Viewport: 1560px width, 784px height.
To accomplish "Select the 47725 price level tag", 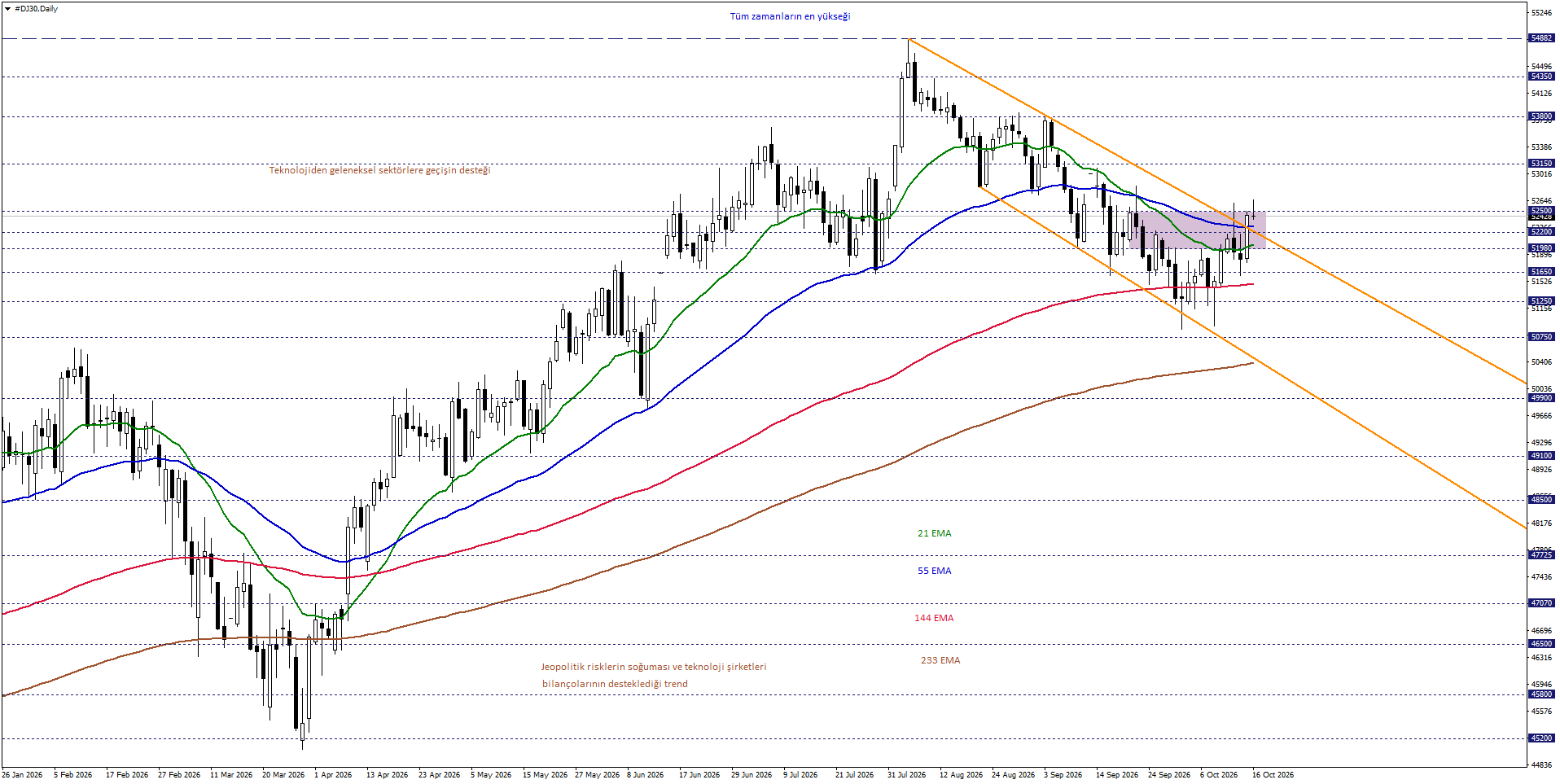I will (x=1542, y=555).
